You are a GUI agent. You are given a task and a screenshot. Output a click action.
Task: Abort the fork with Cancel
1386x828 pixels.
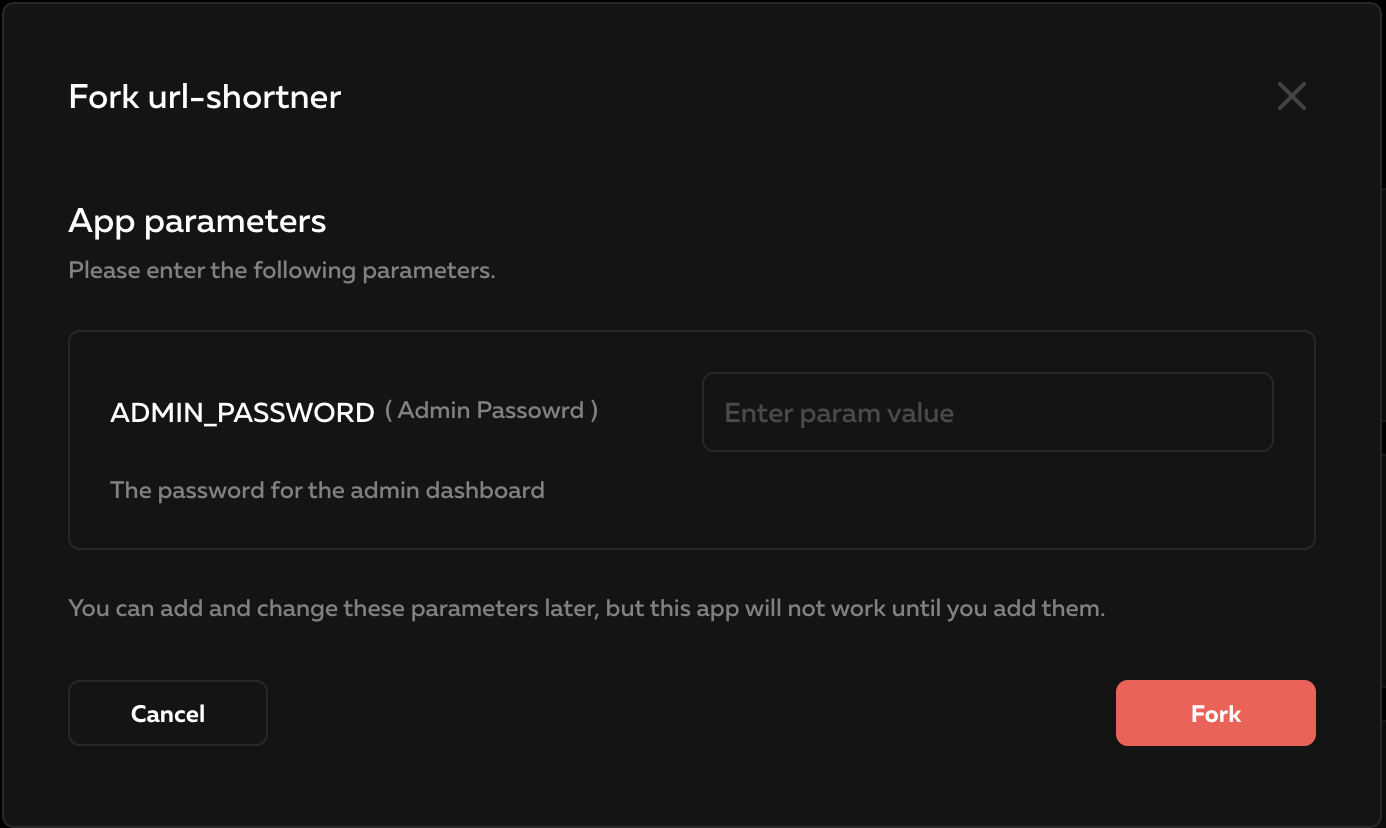[167, 712]
